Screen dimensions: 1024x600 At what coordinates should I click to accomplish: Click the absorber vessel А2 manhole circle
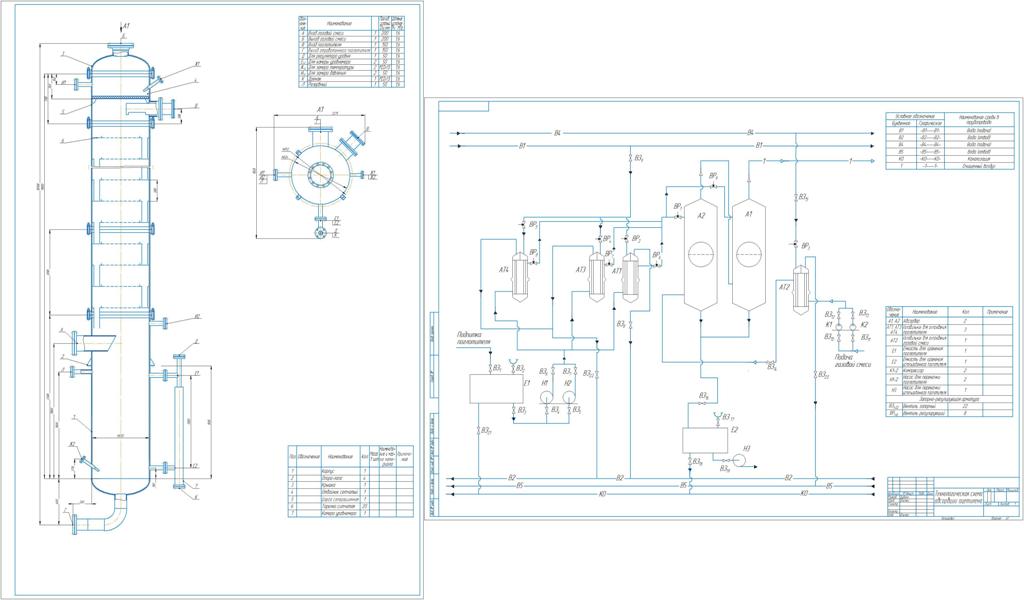click(x=701, y=254)
